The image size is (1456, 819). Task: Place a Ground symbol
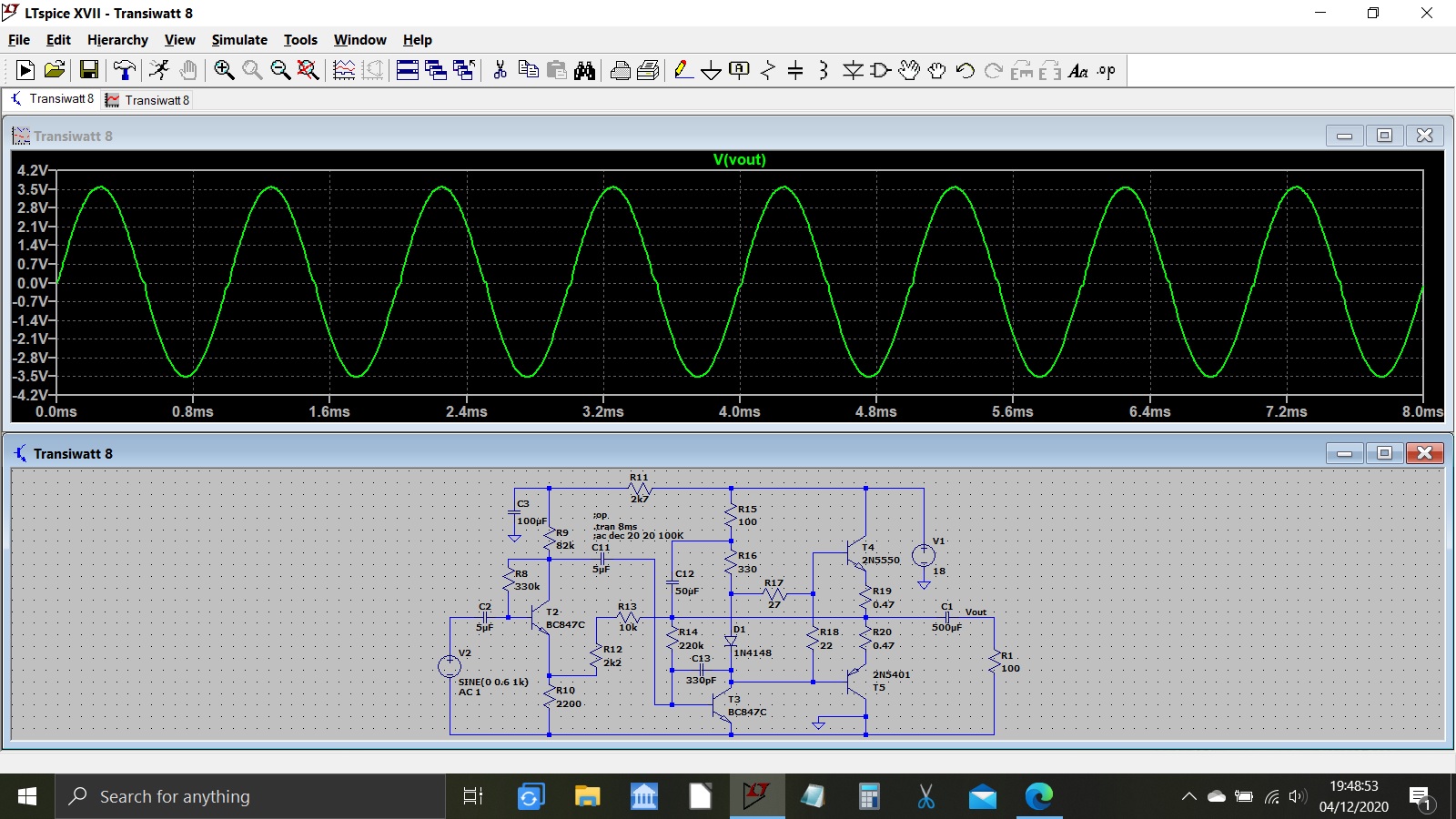[712, 70]
